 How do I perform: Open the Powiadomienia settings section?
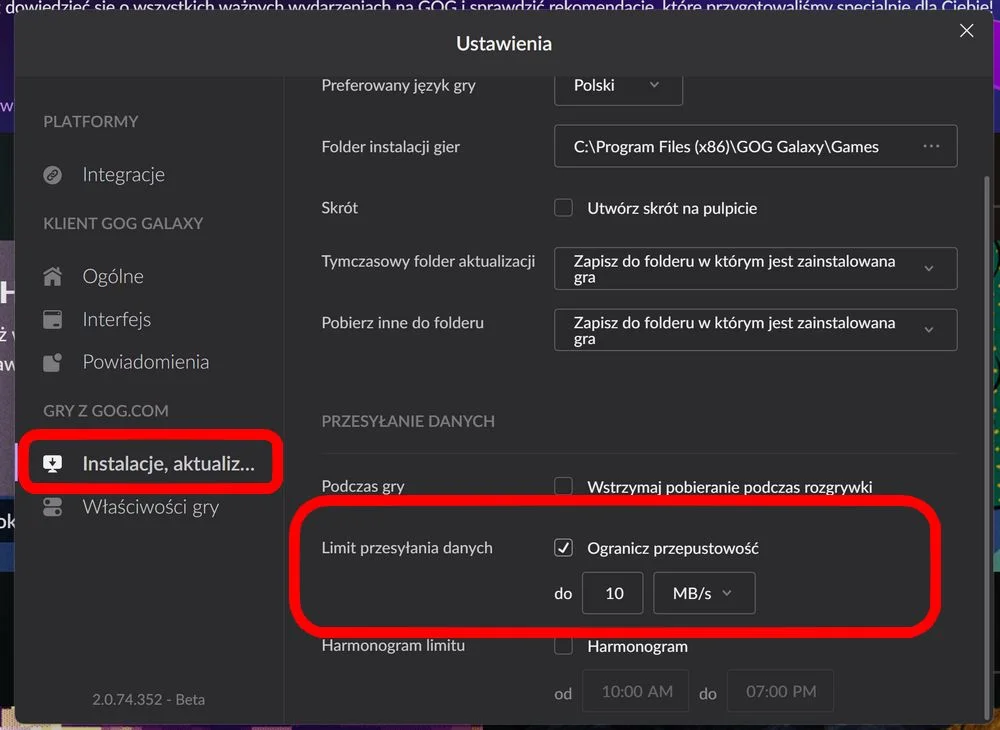146,362
